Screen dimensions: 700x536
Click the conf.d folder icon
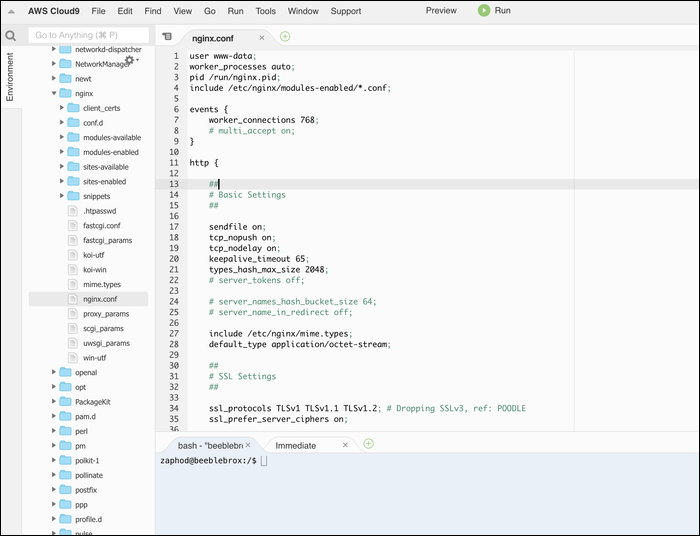point(73,123)
